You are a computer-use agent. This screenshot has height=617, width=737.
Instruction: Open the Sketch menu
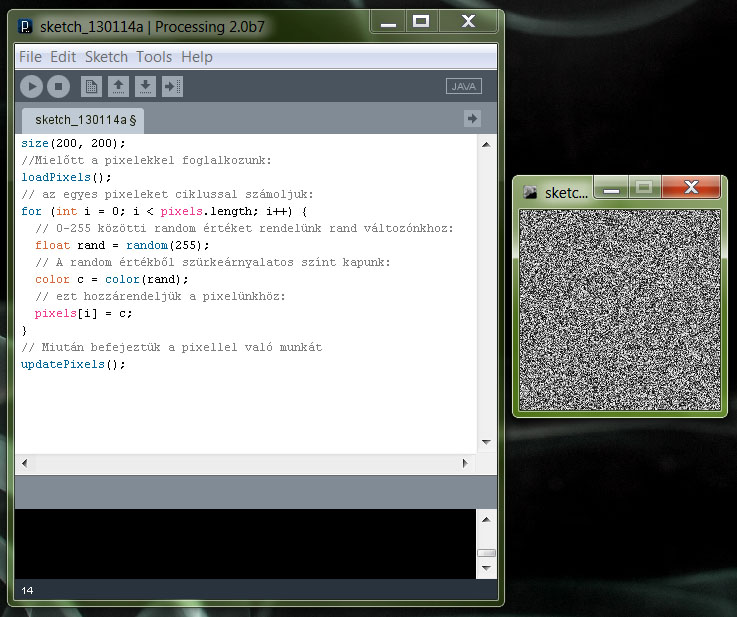coord(106,57)
